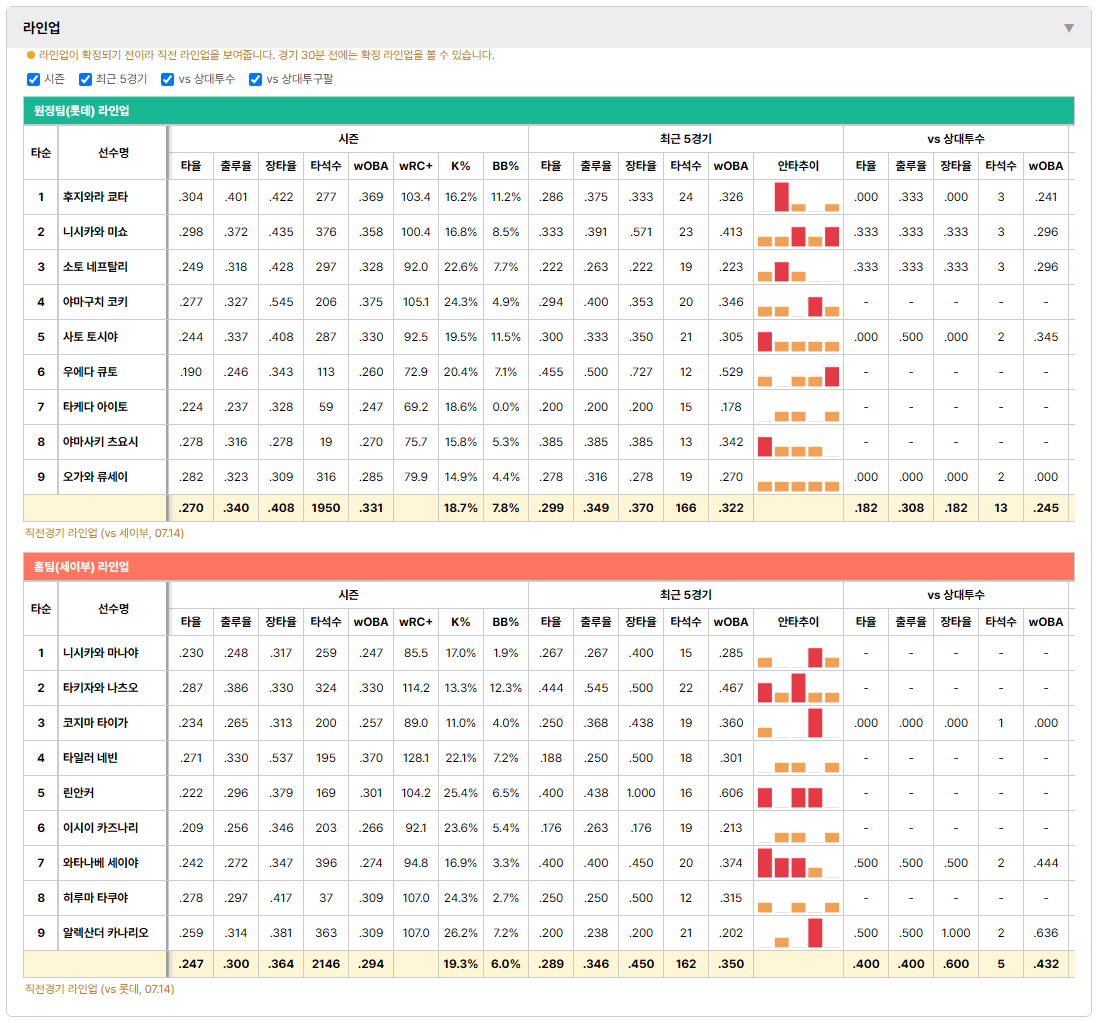This screenshot has height=1023, width=1098.
Task: Uncheck the 시즌 checkbox
Action: (x=33, y=79)
